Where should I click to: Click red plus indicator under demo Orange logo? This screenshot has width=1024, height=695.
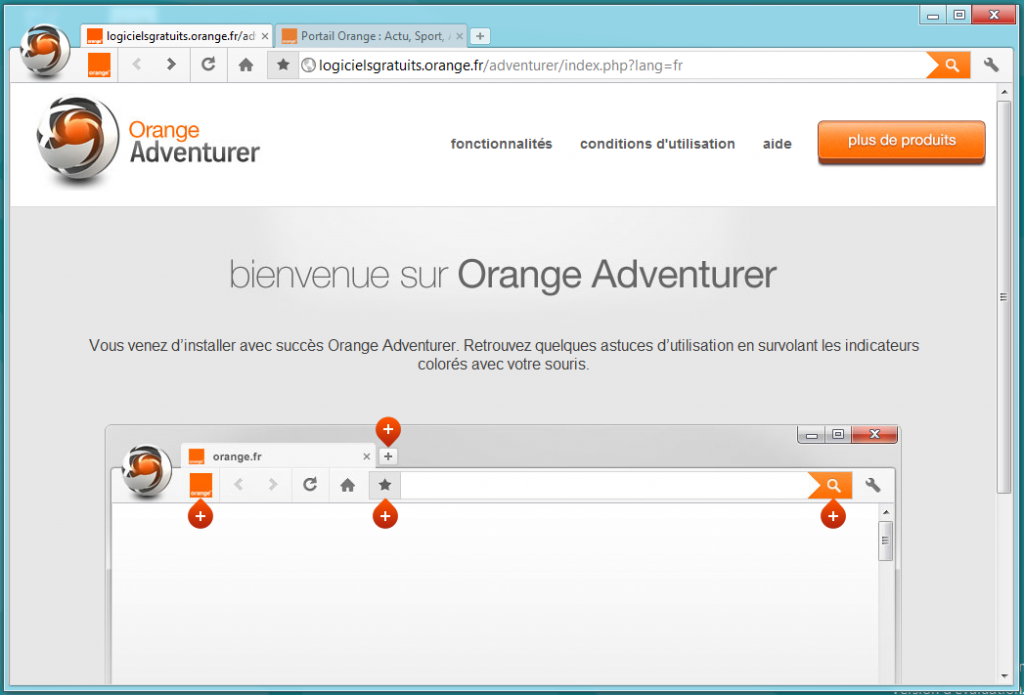200,515
